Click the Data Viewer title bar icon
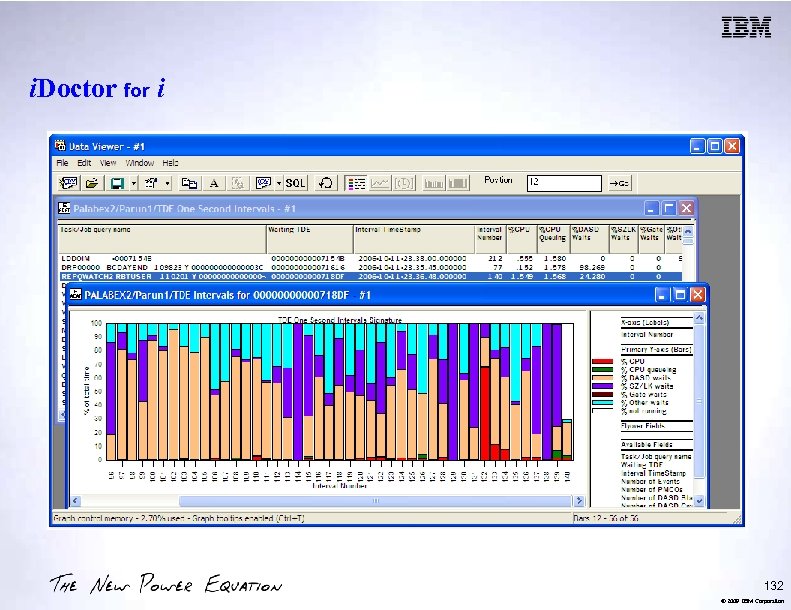791x610 pixels. point(60,146)
